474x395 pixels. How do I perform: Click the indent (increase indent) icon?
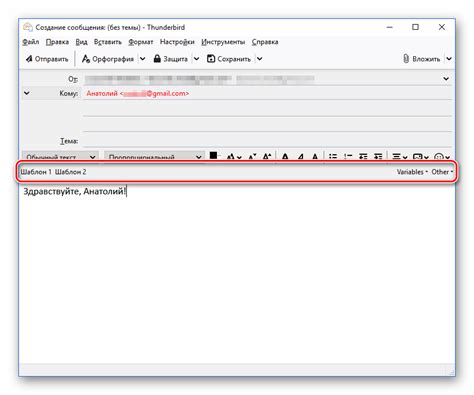tap(378, 156)
